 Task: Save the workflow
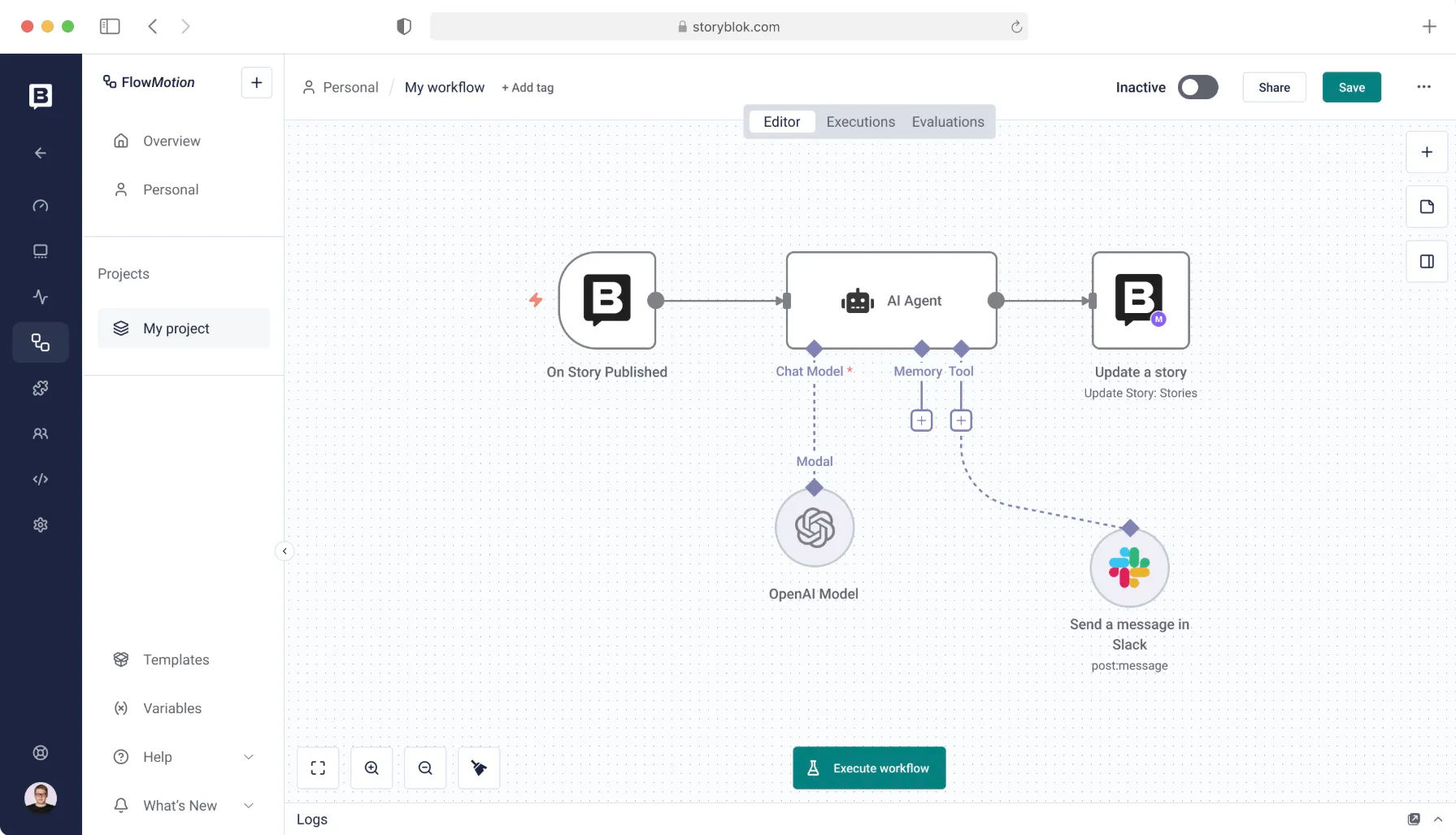(x=1351, y=87)
